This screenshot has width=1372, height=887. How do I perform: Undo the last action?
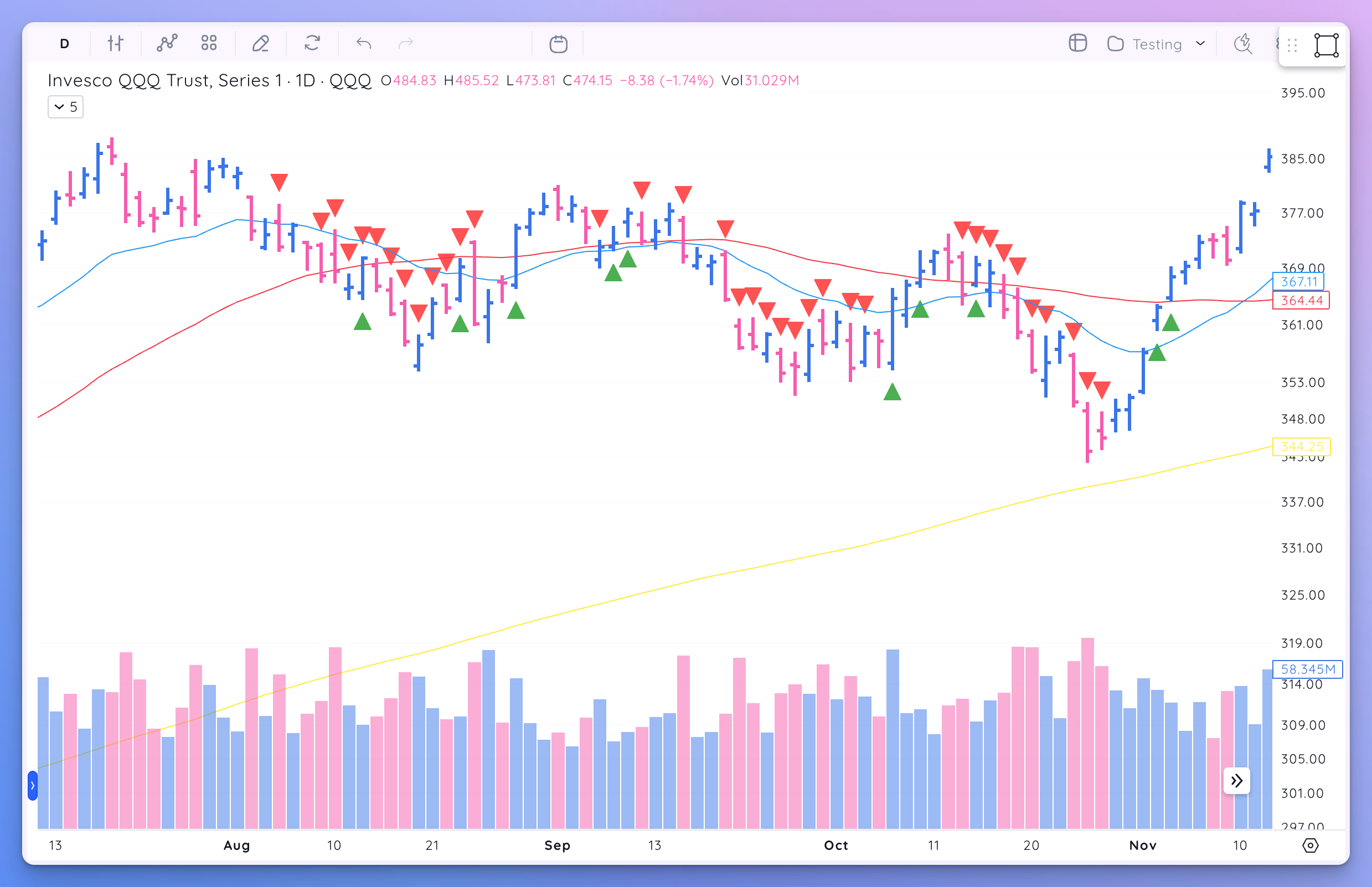point(363,44)
